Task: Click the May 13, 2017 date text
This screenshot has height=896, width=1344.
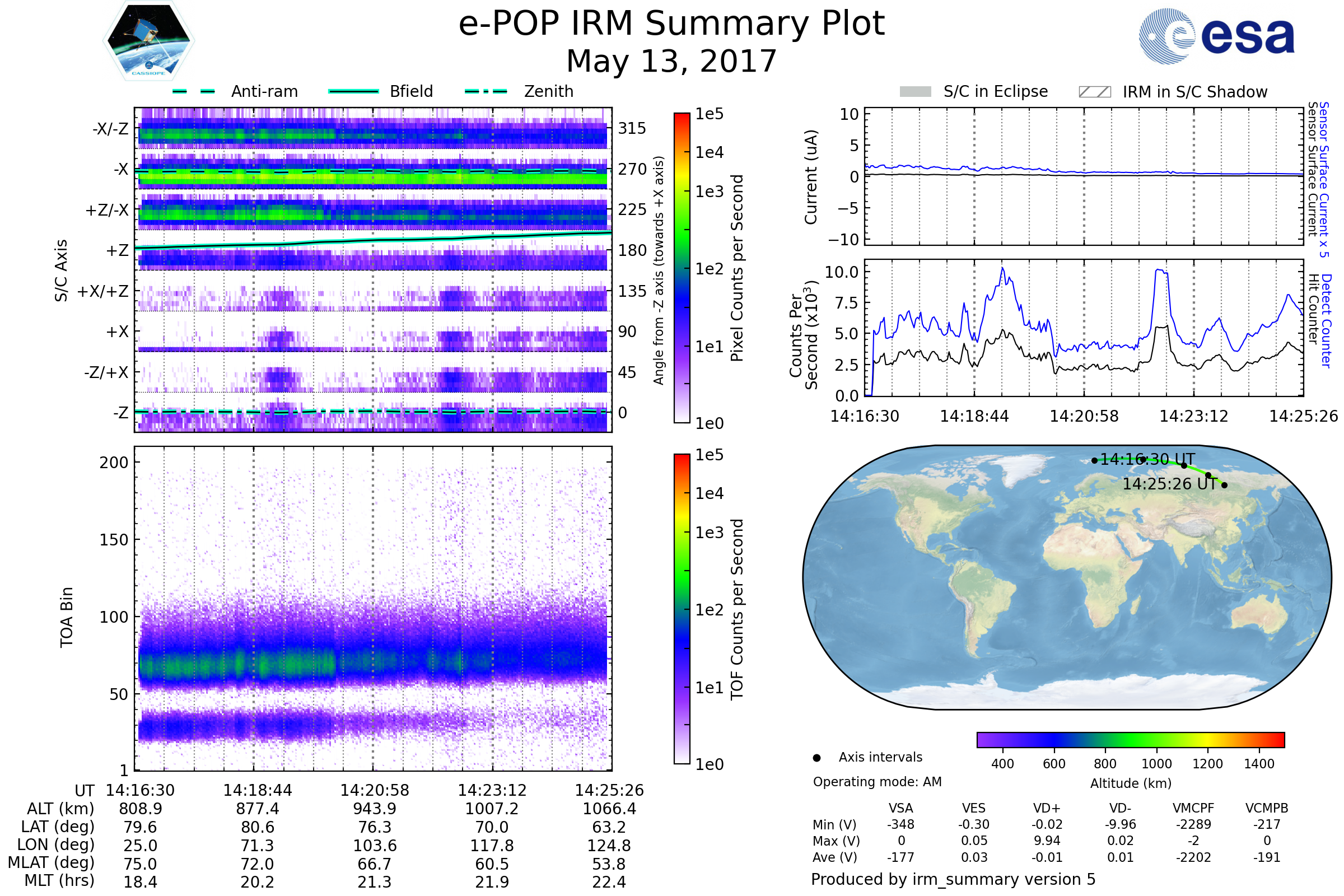Action: pyautogui.click(x=671, y=61)
